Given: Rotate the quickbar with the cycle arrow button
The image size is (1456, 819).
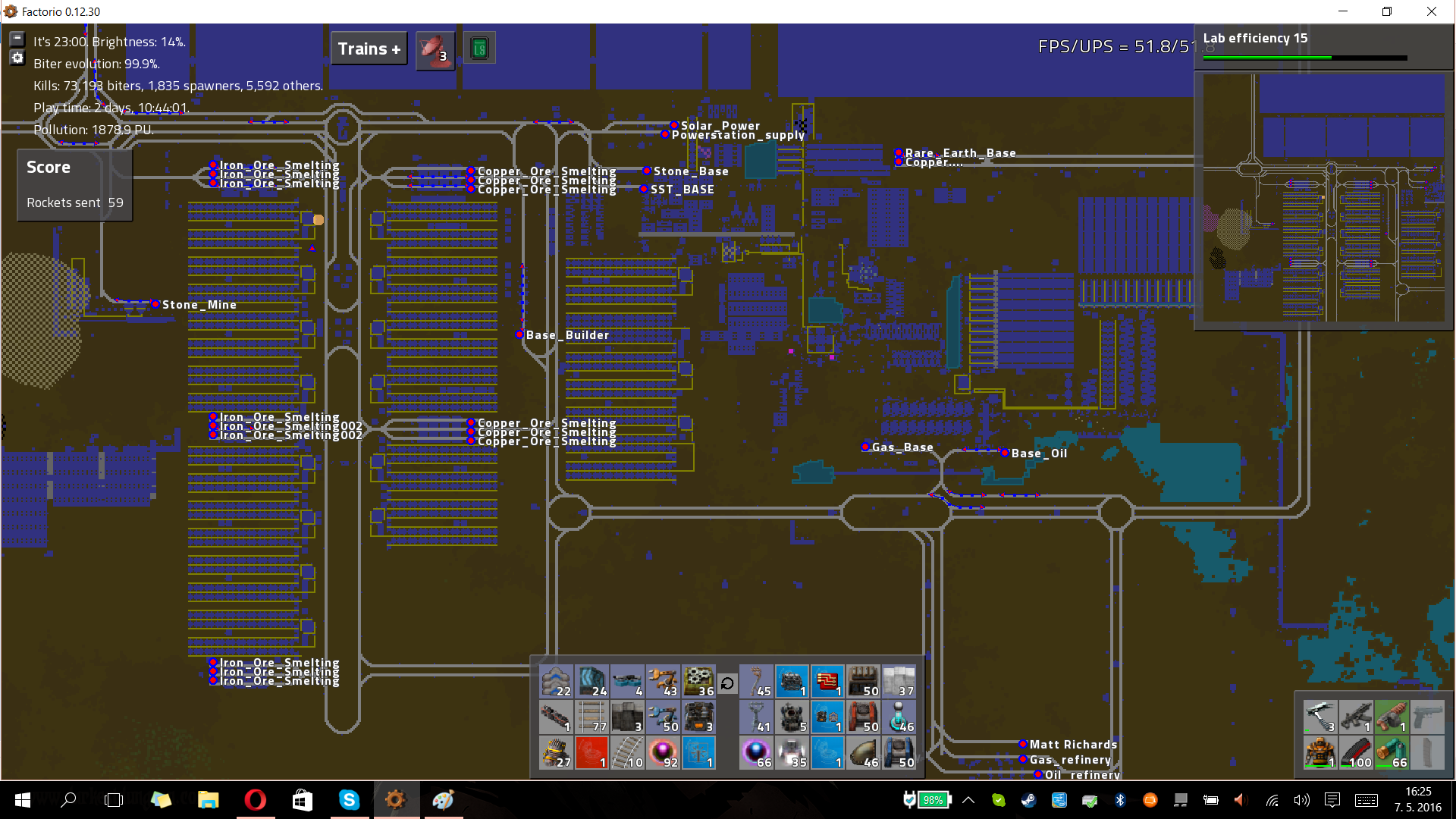Looking at the screenshot, I should (x=727, y=683).
